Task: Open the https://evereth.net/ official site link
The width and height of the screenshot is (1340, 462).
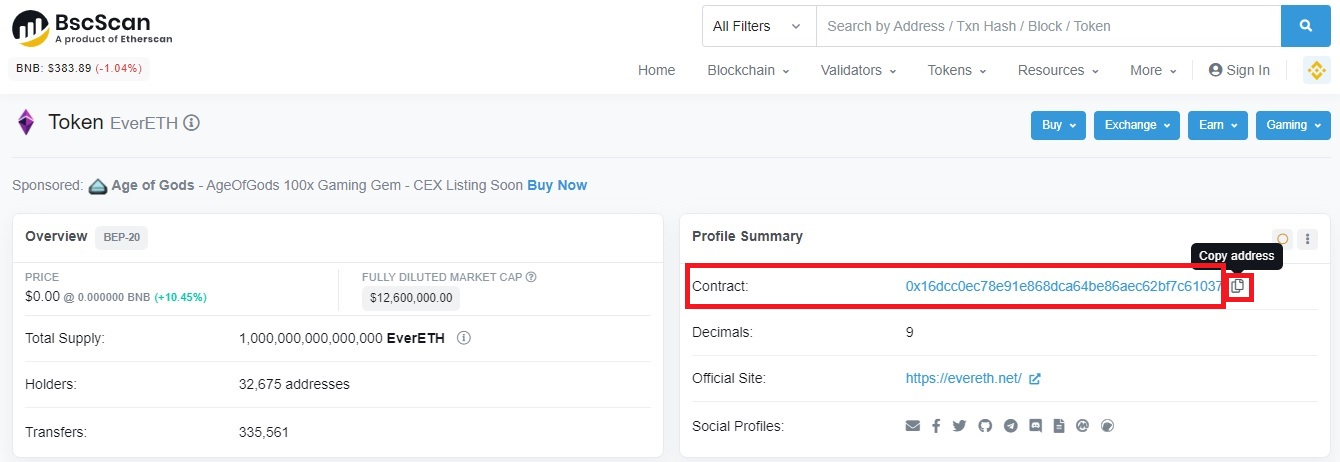Action: coord(963,378)
